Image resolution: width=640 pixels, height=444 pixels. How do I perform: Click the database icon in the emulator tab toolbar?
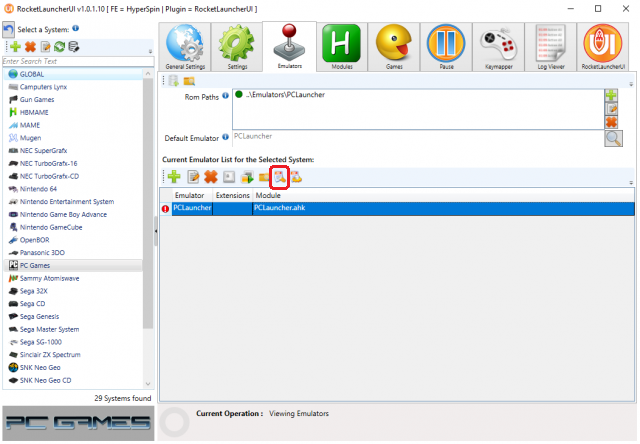174,81
